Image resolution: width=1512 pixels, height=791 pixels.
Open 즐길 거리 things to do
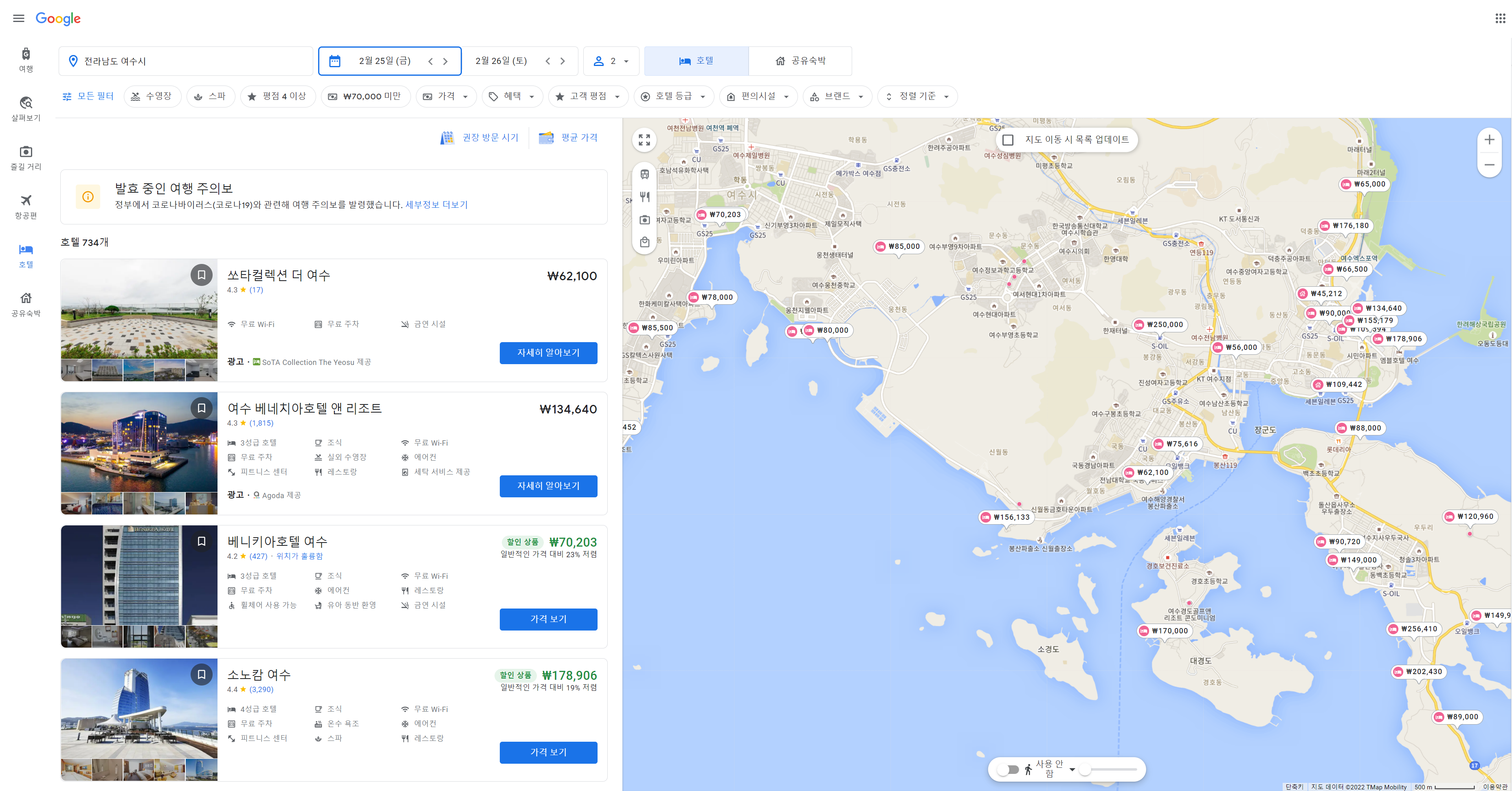click(x=26, y=158)
